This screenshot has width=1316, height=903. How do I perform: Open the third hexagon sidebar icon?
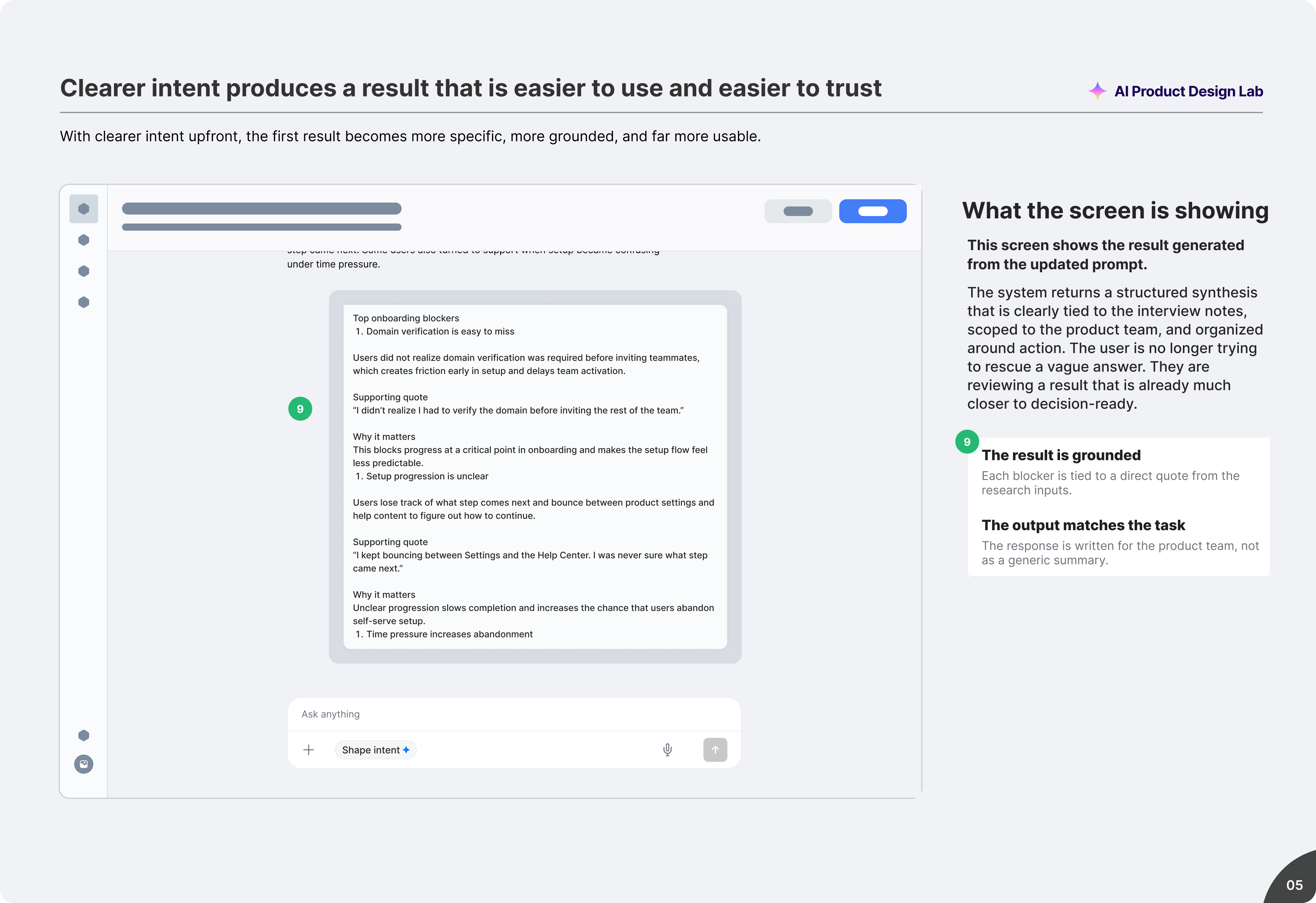83,271
